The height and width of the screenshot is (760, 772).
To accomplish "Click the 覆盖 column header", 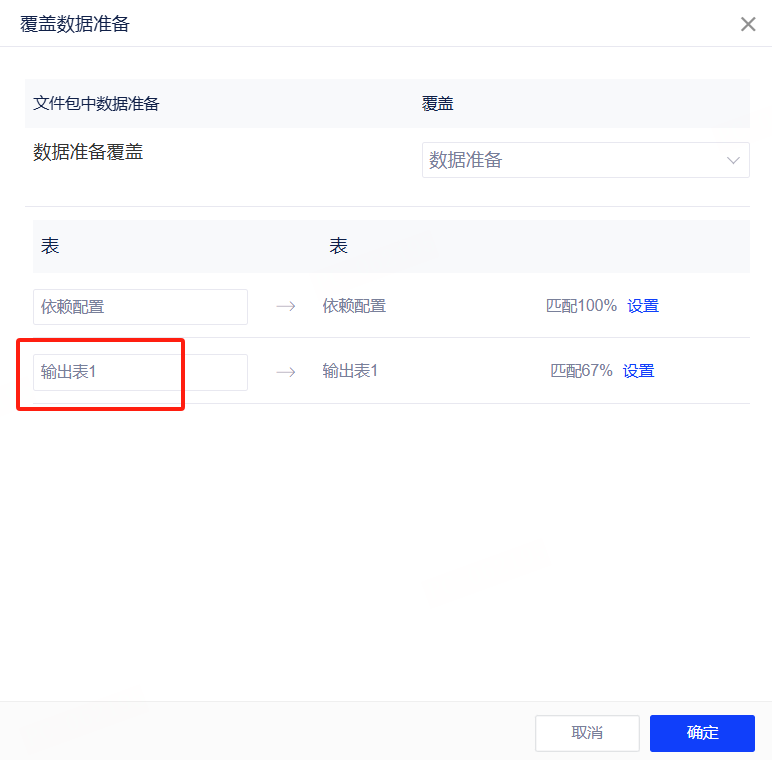I will tap(437, 103).
